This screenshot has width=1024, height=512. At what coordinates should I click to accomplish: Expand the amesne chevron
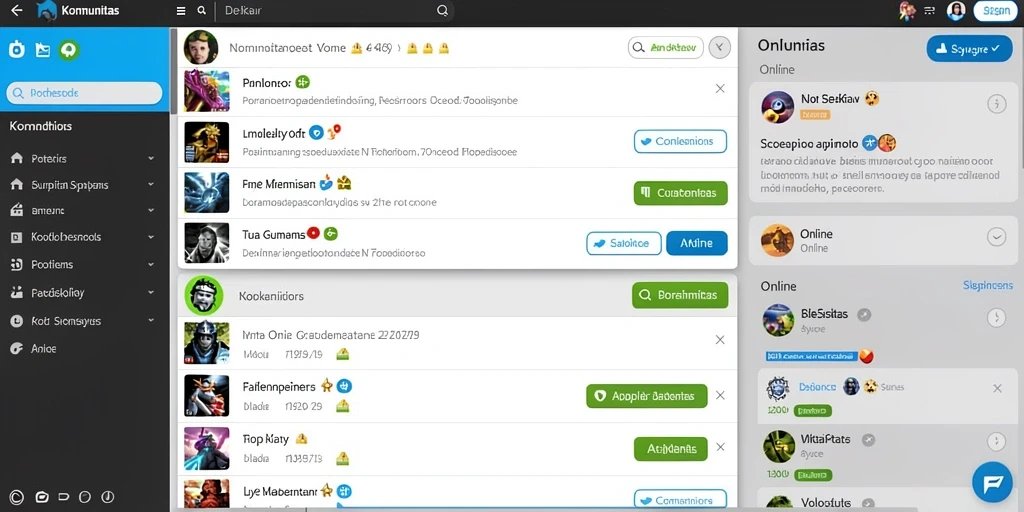(x=151, y=211)
